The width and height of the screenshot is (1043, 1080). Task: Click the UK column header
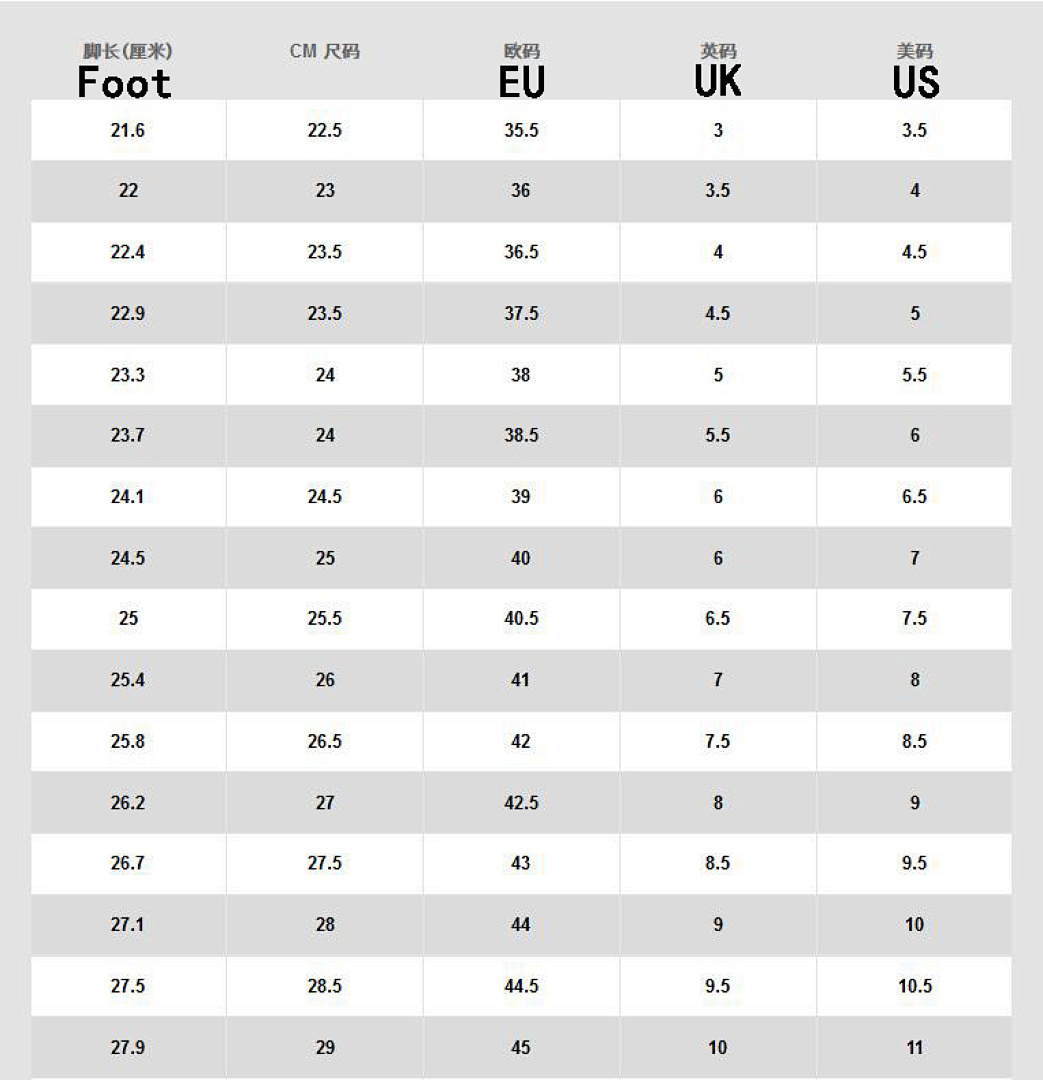tap(718, 80)
